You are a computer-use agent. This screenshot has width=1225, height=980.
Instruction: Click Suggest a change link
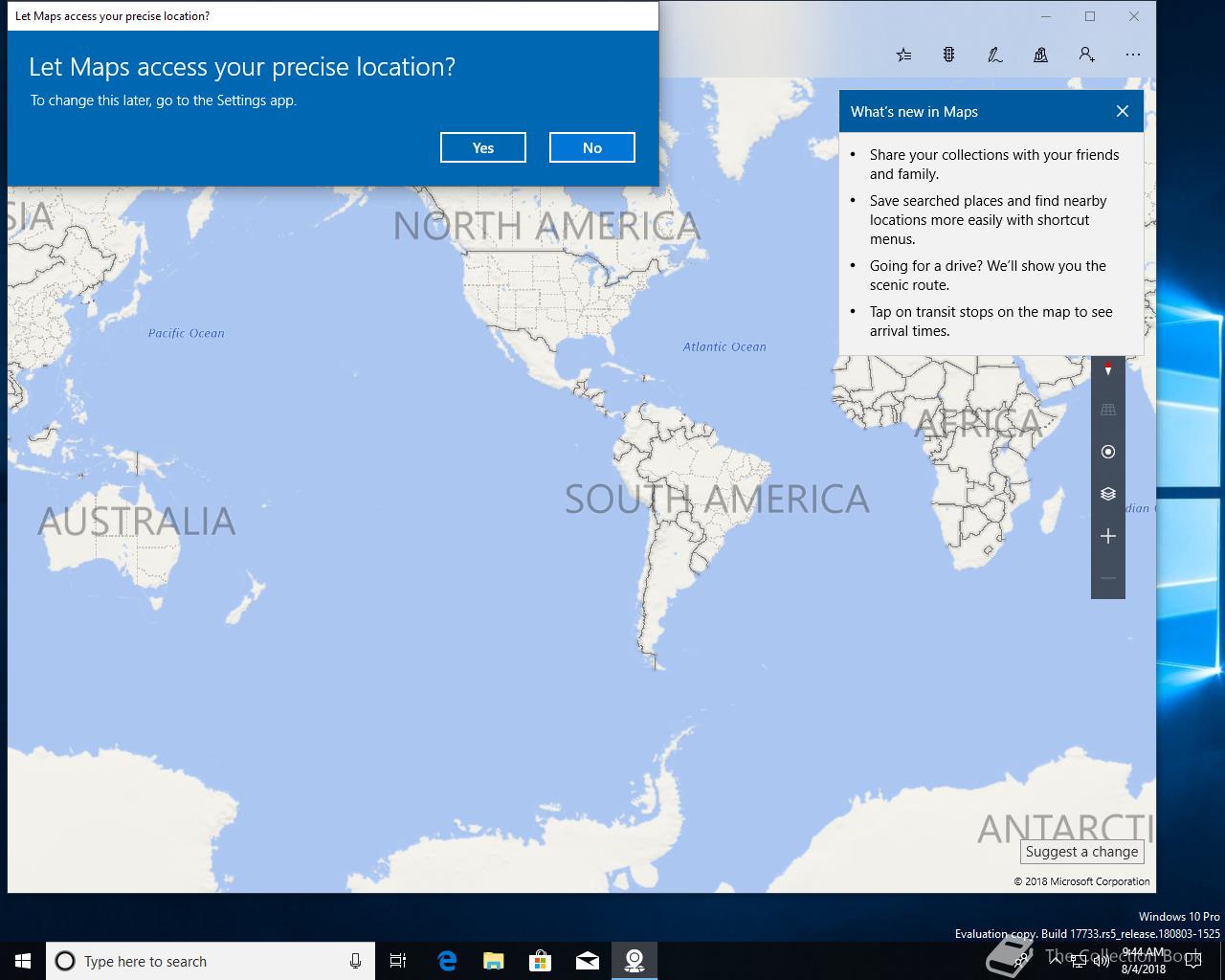pos(1081,852)
